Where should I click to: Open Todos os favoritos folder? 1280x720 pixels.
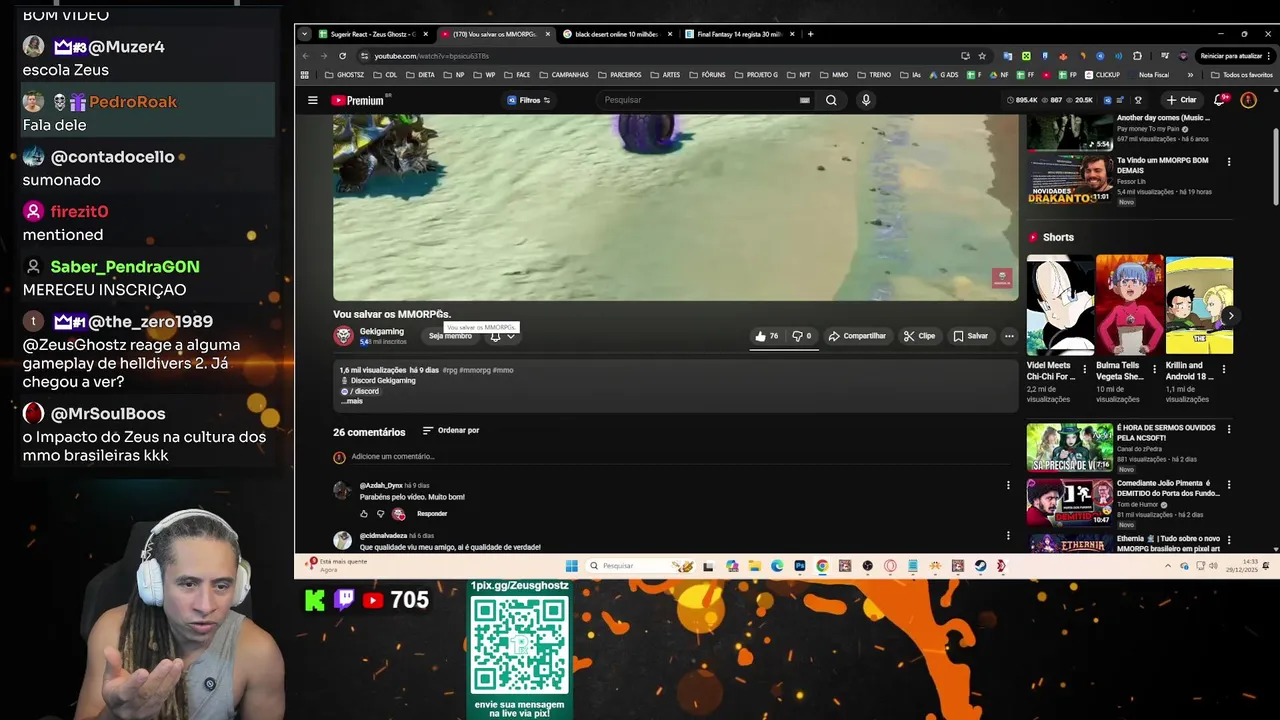pos(1241,75)
